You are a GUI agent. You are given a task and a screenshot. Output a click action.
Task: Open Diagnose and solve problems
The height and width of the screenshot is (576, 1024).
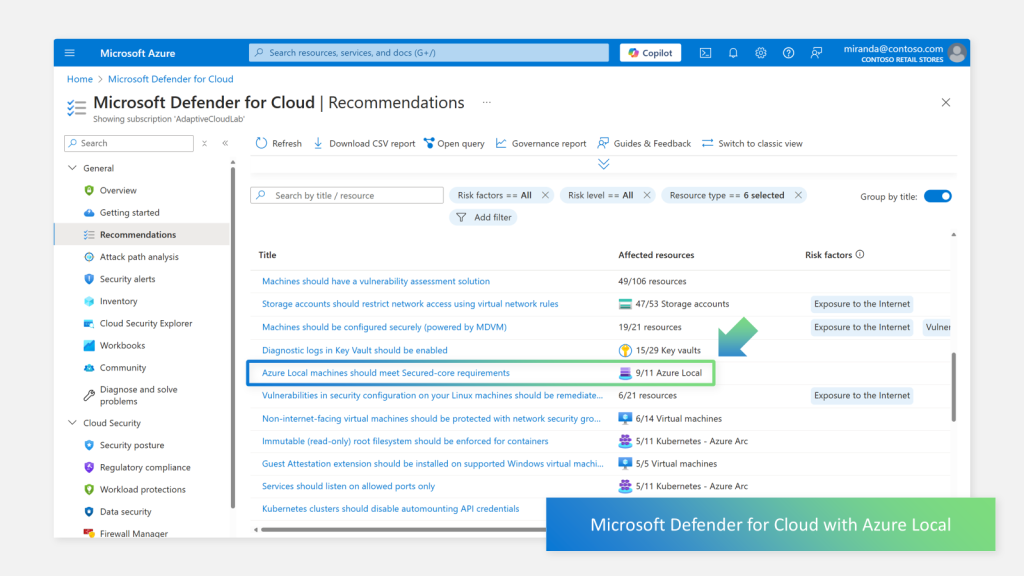tap(138, 395)
